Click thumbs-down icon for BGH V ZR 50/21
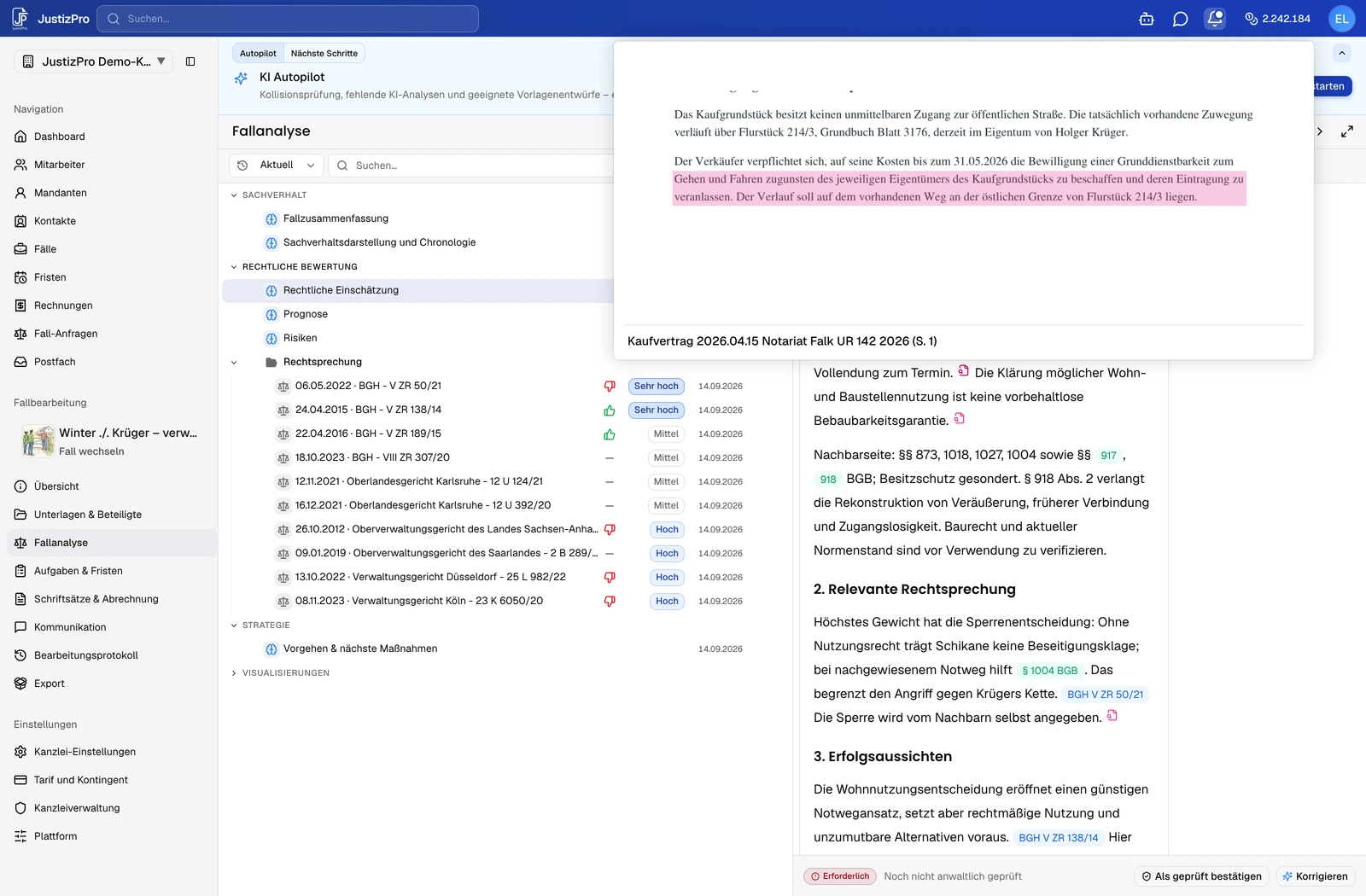Viewport: 1366px width, 896px height. pos(610,386)
